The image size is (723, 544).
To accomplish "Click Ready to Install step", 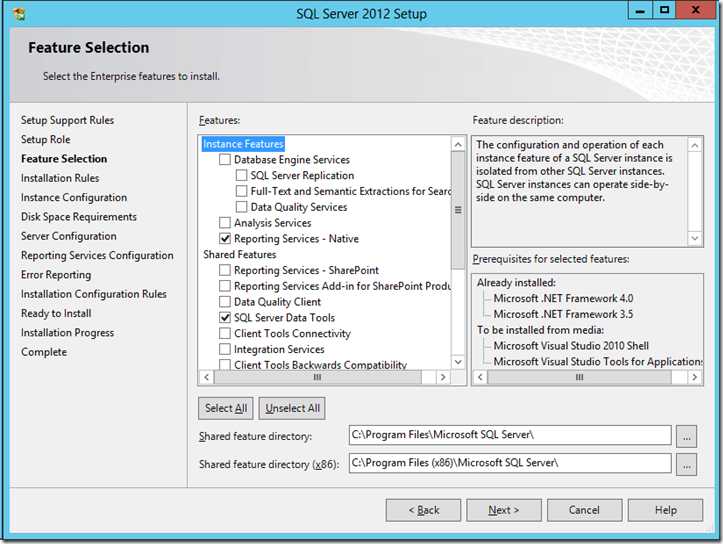I will click(56, 313).
